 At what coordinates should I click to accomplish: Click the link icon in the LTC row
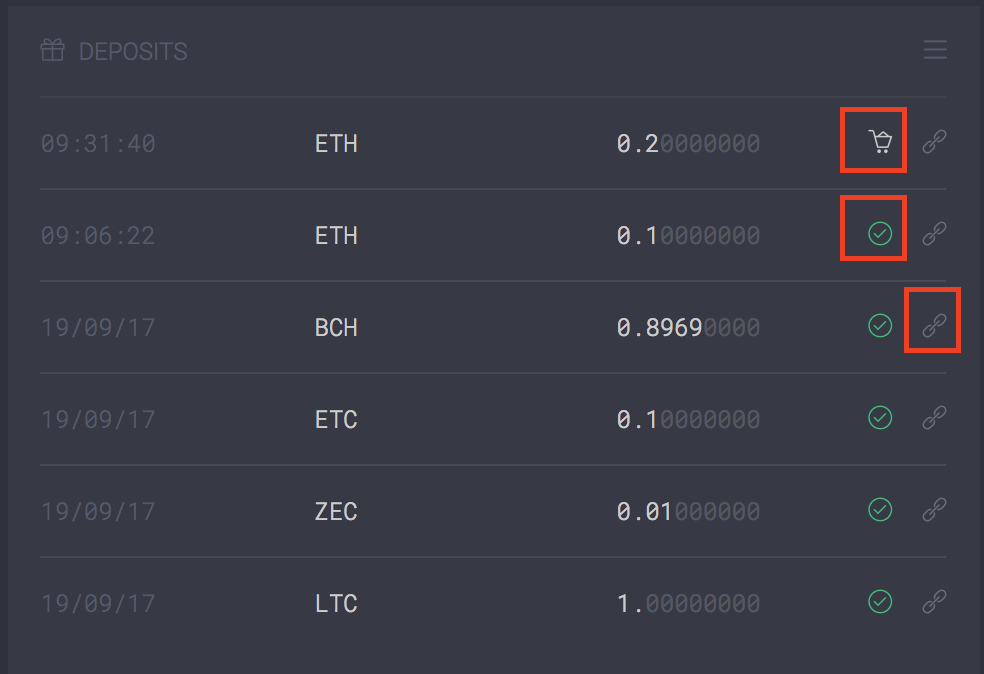(934, 602)
